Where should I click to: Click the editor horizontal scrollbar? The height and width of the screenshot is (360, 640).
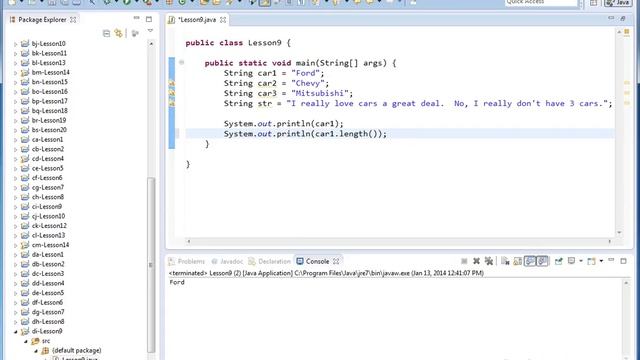point(399,241)
